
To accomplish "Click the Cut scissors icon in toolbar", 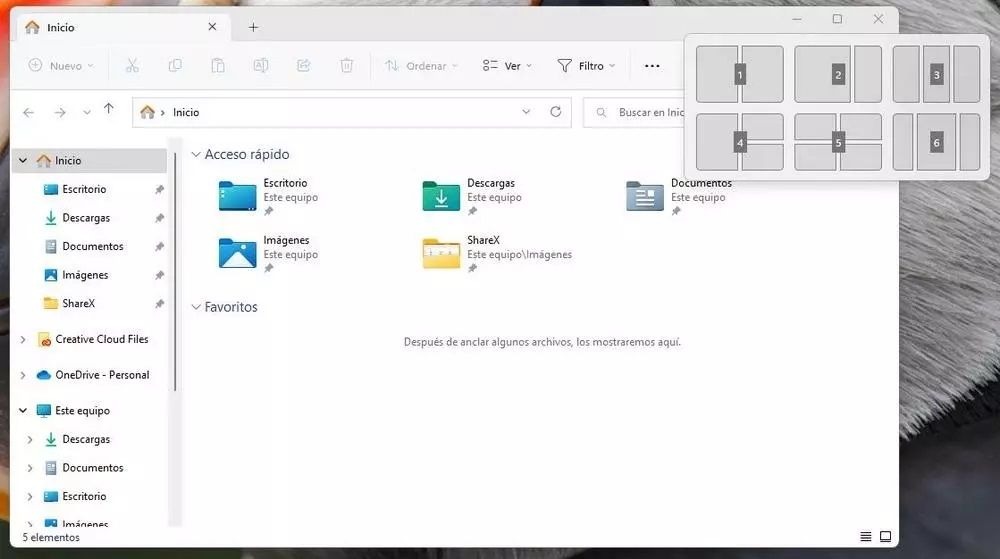I will pos(132,66).
